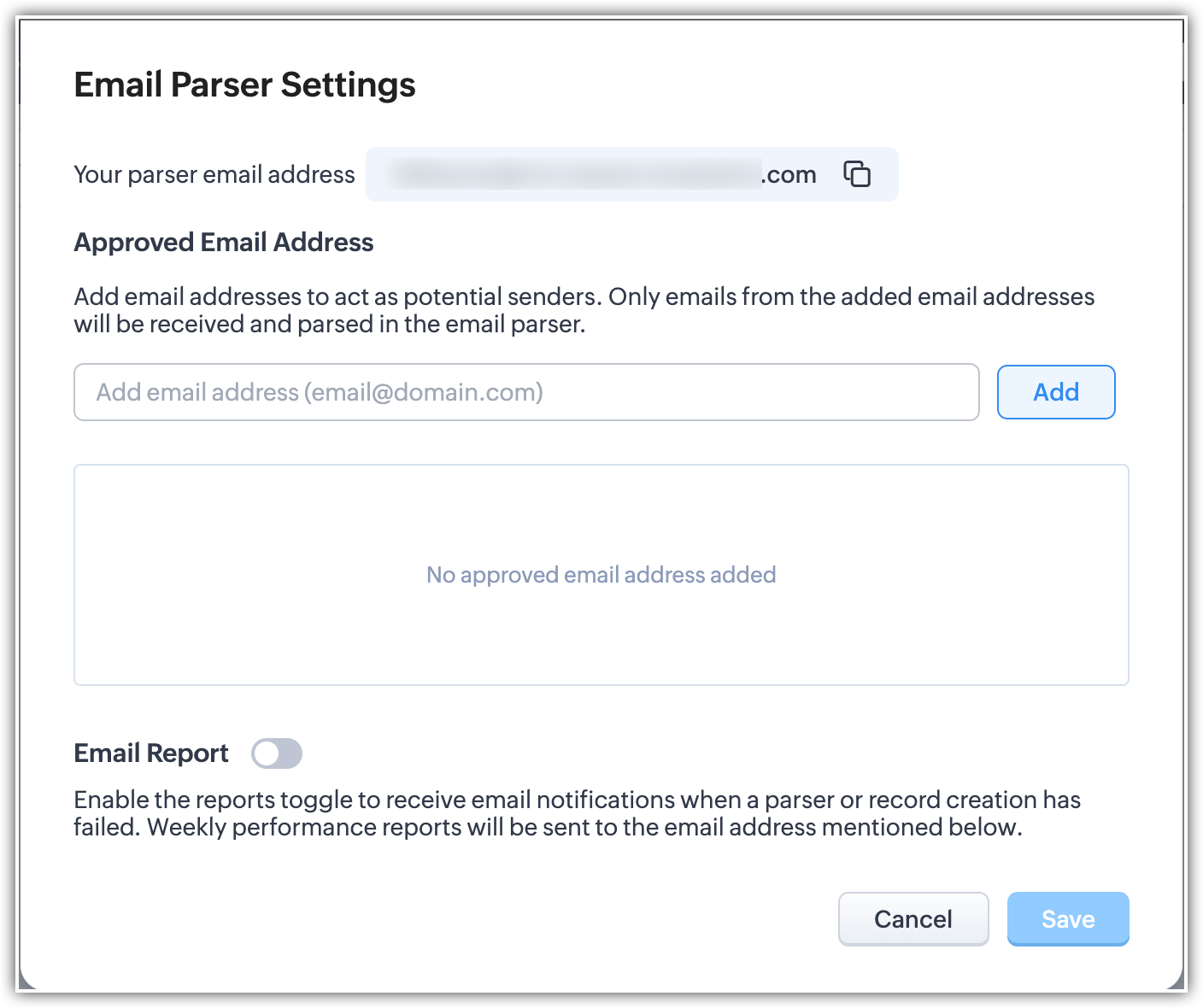Click the 'No approved email address added' message
The width and height of the screenshot is (1203, 1008).
point(601,575)
